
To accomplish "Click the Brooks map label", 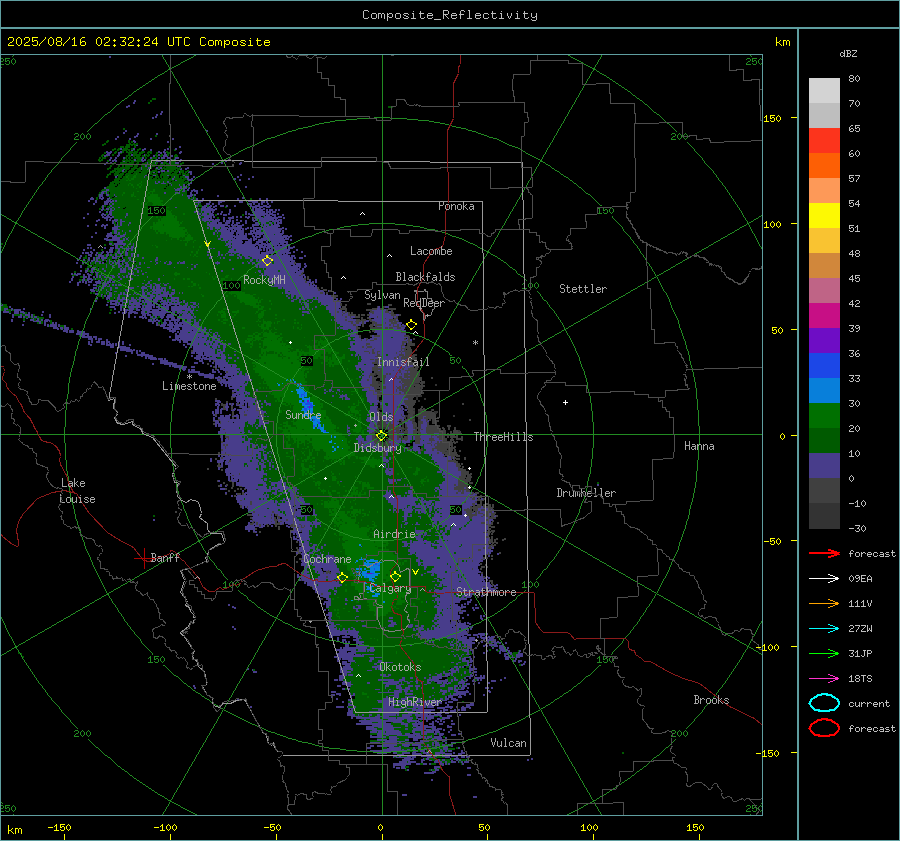I will 711,700.
